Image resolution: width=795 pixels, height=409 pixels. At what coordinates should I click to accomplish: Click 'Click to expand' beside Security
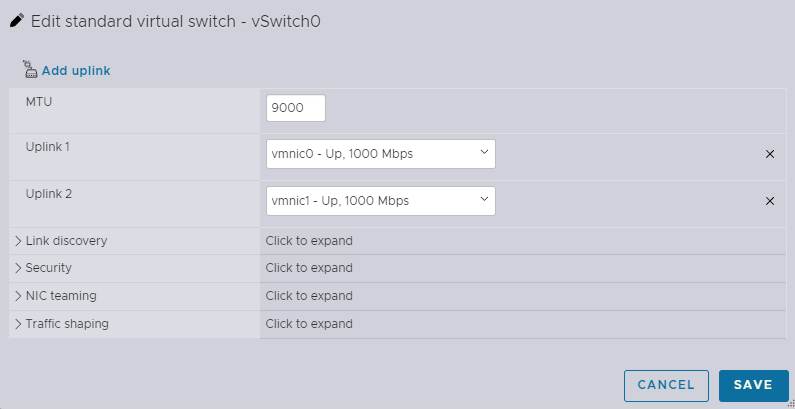click(309, 268)
